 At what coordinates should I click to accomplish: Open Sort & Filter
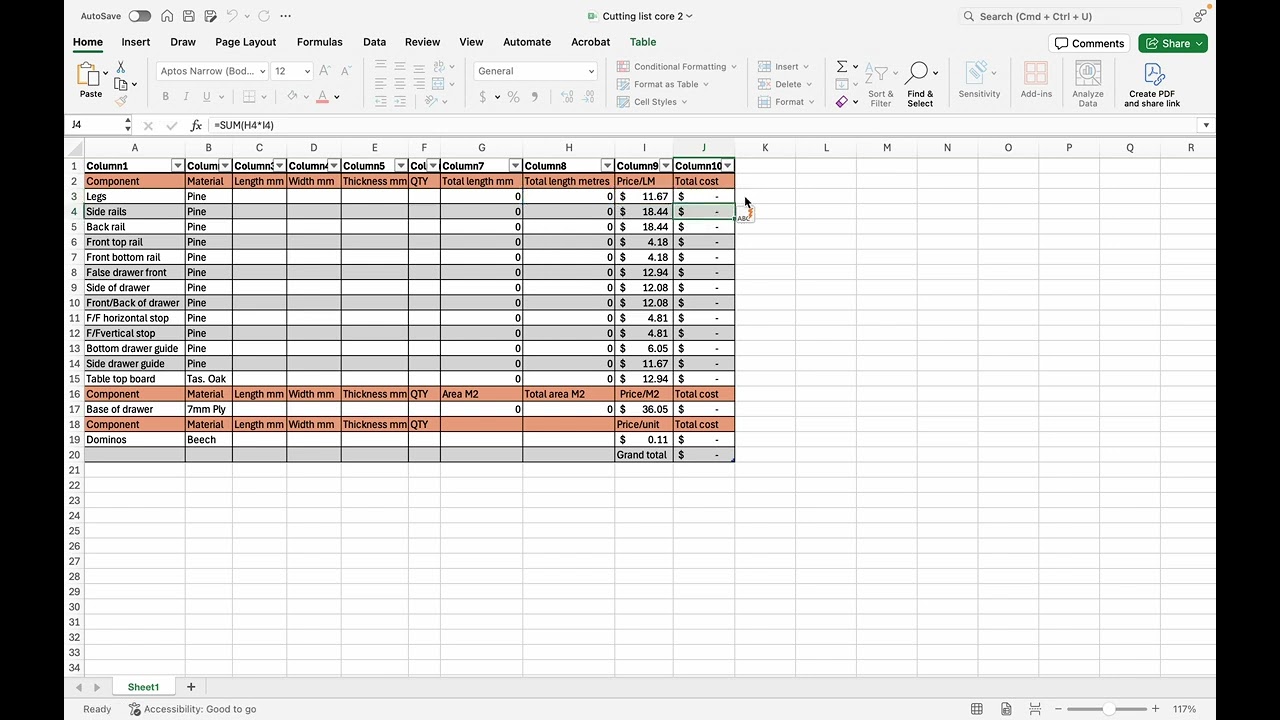click(x=880, y=84)
